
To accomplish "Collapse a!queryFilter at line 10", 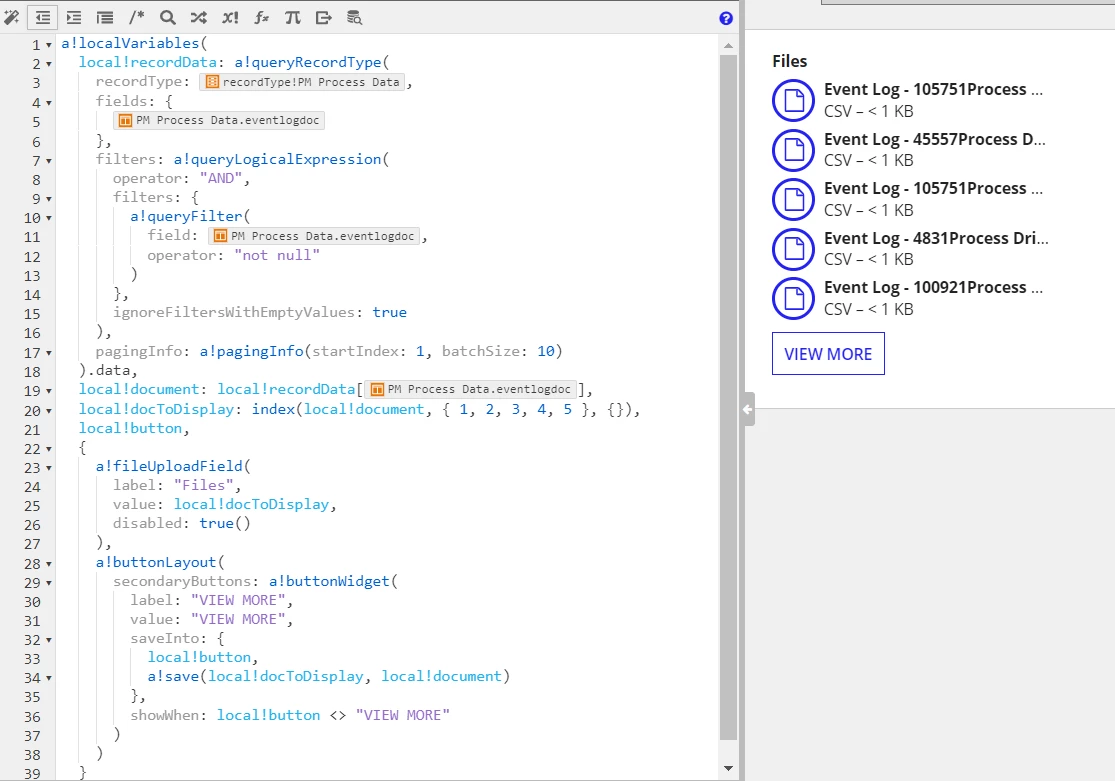I will 48,218.
